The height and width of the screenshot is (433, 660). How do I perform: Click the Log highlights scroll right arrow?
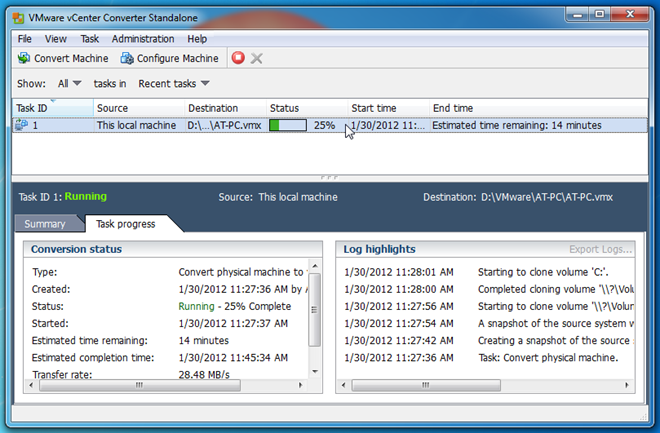click(627, 385)
